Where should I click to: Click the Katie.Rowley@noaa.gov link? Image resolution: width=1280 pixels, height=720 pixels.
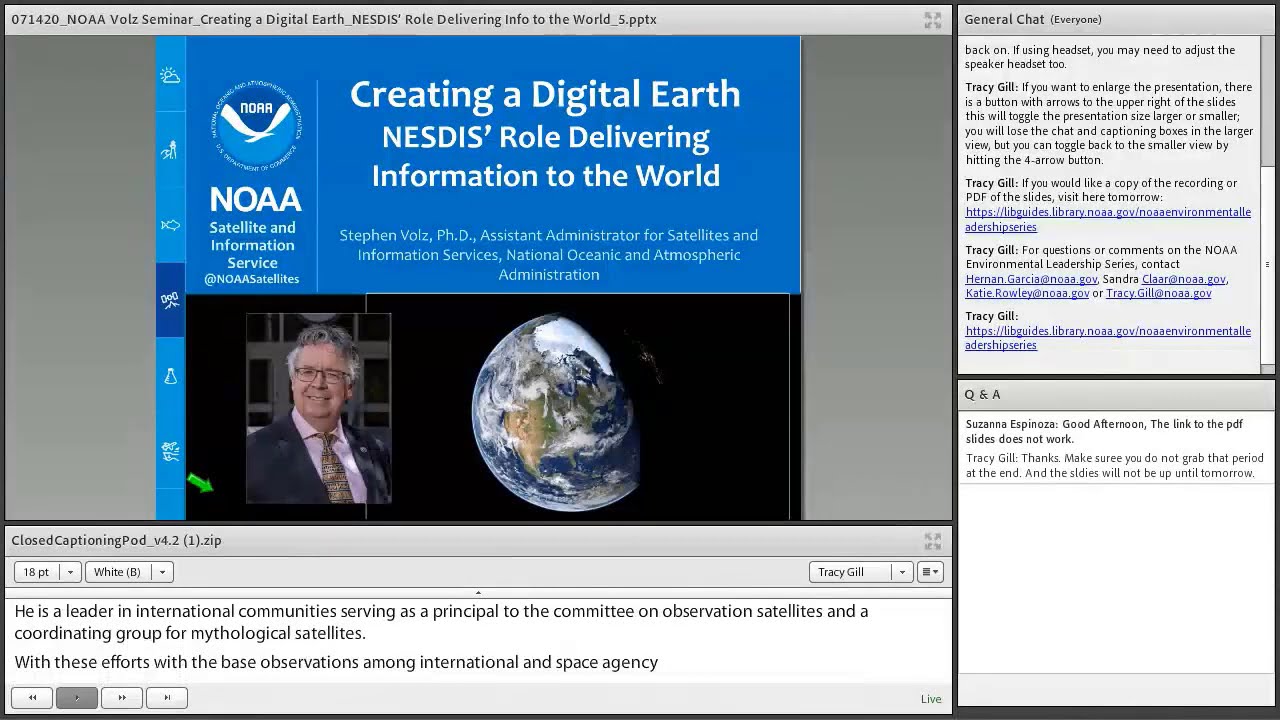click(x=1027, y=293)
